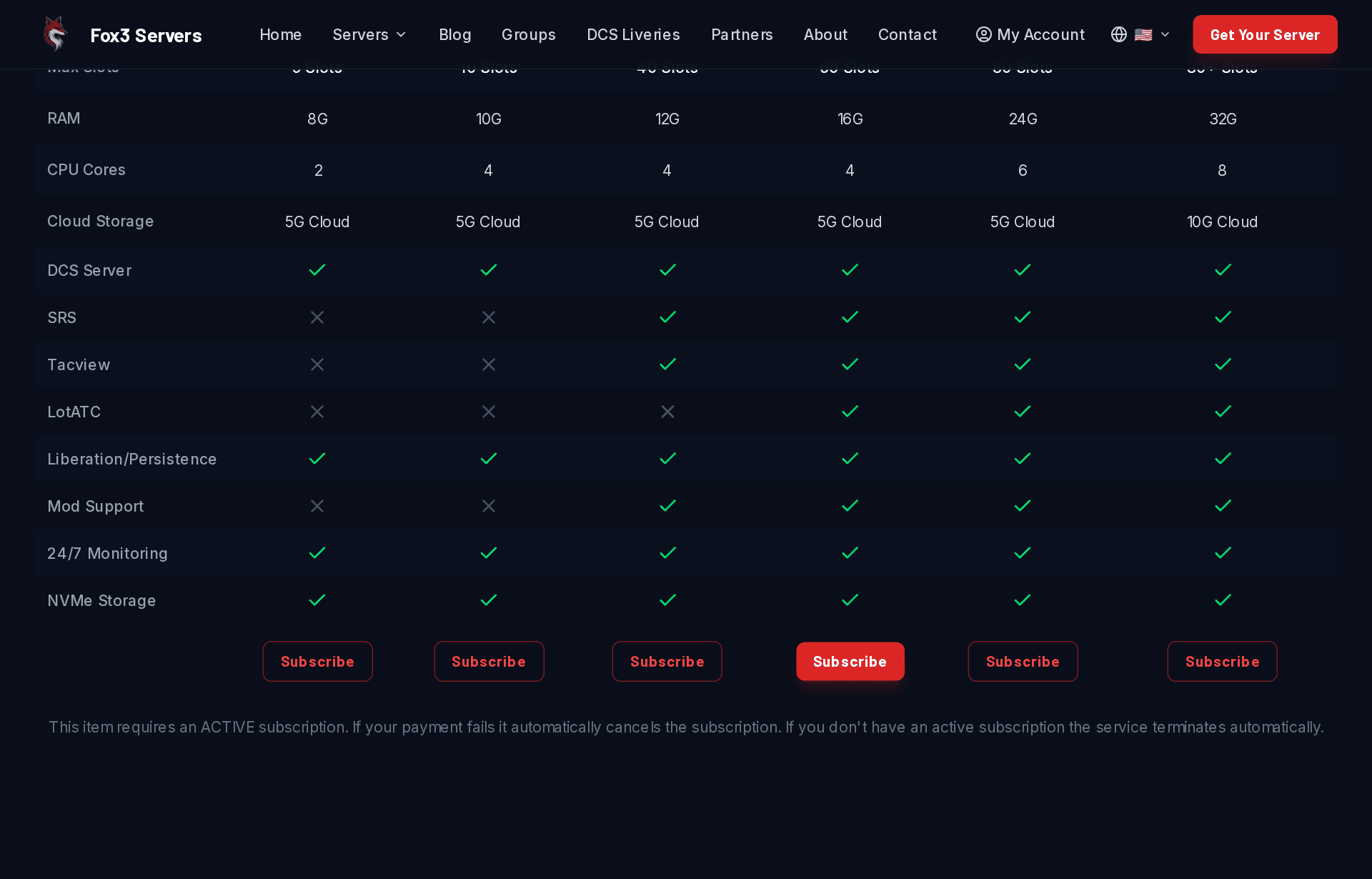
Task: Click the Mod Support check in the 24G column
Action: point(1023,506)
